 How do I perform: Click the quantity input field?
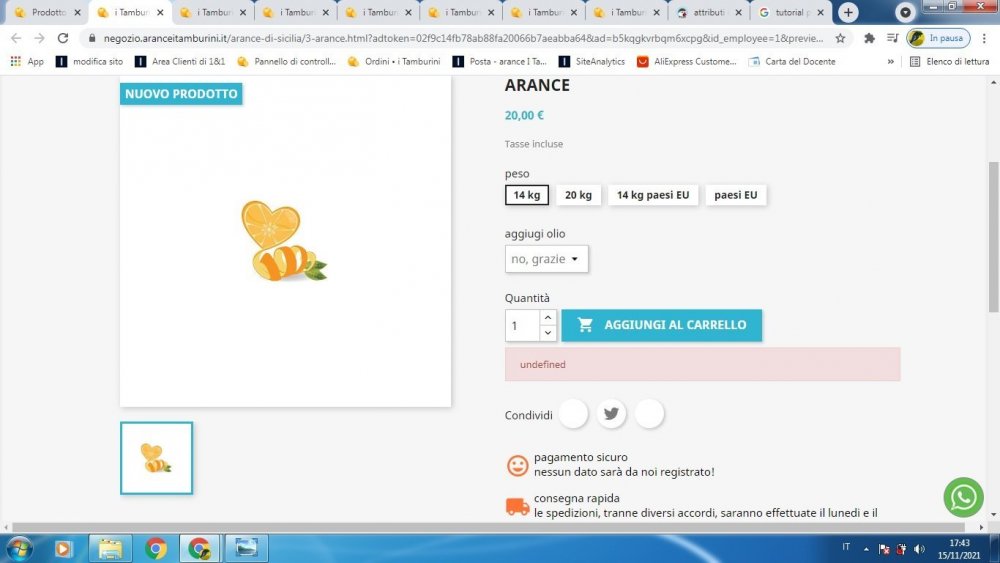coord(522,326)
